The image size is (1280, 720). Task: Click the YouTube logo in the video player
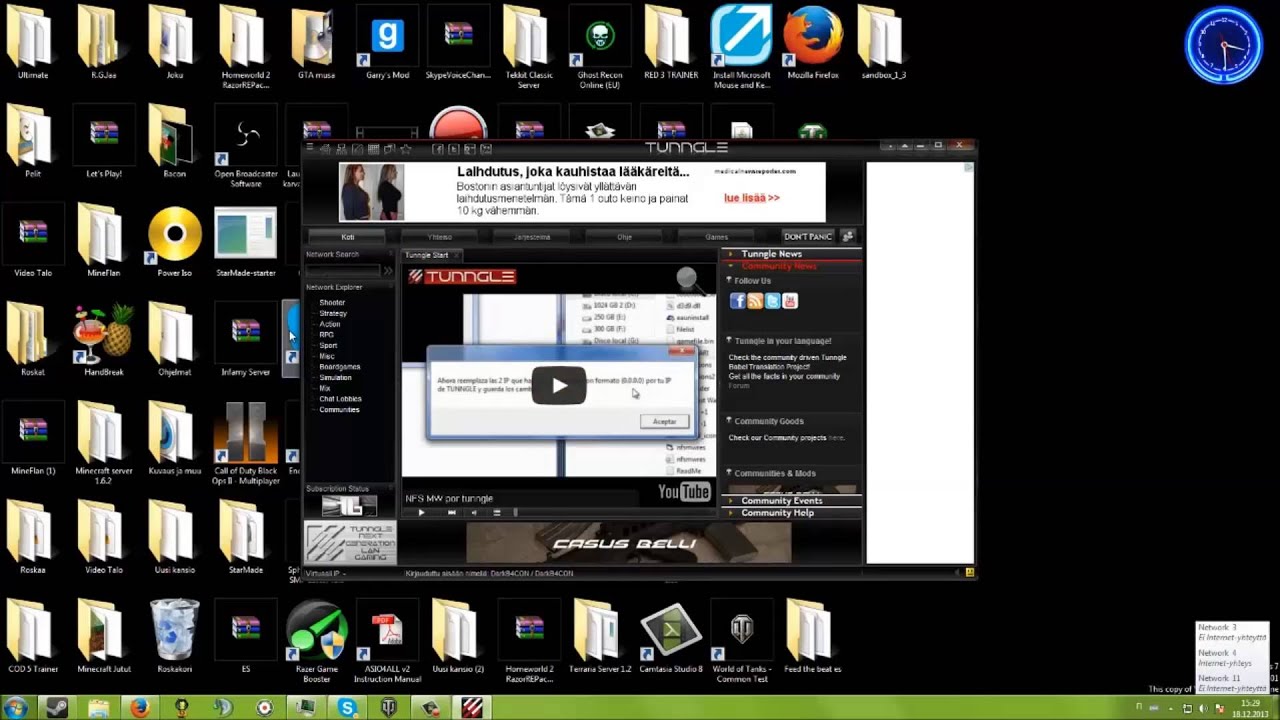[684, 491]
